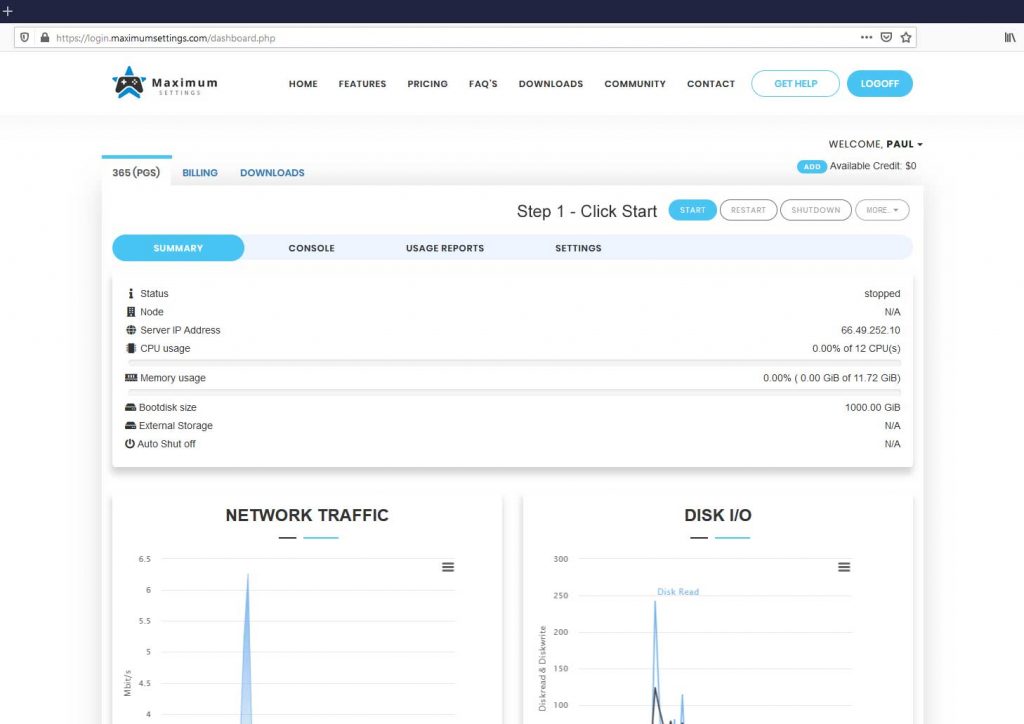
Task: Click the Maximum Settings logo
Action: point(165,83)
